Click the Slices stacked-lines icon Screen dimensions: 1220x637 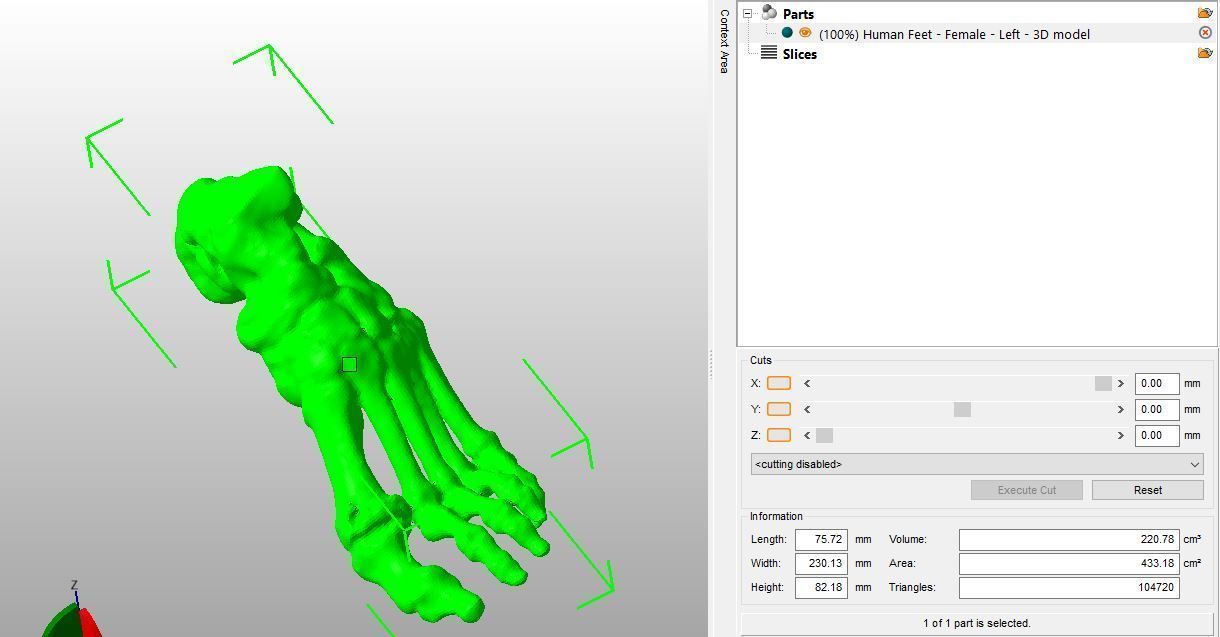coord(769,53)
